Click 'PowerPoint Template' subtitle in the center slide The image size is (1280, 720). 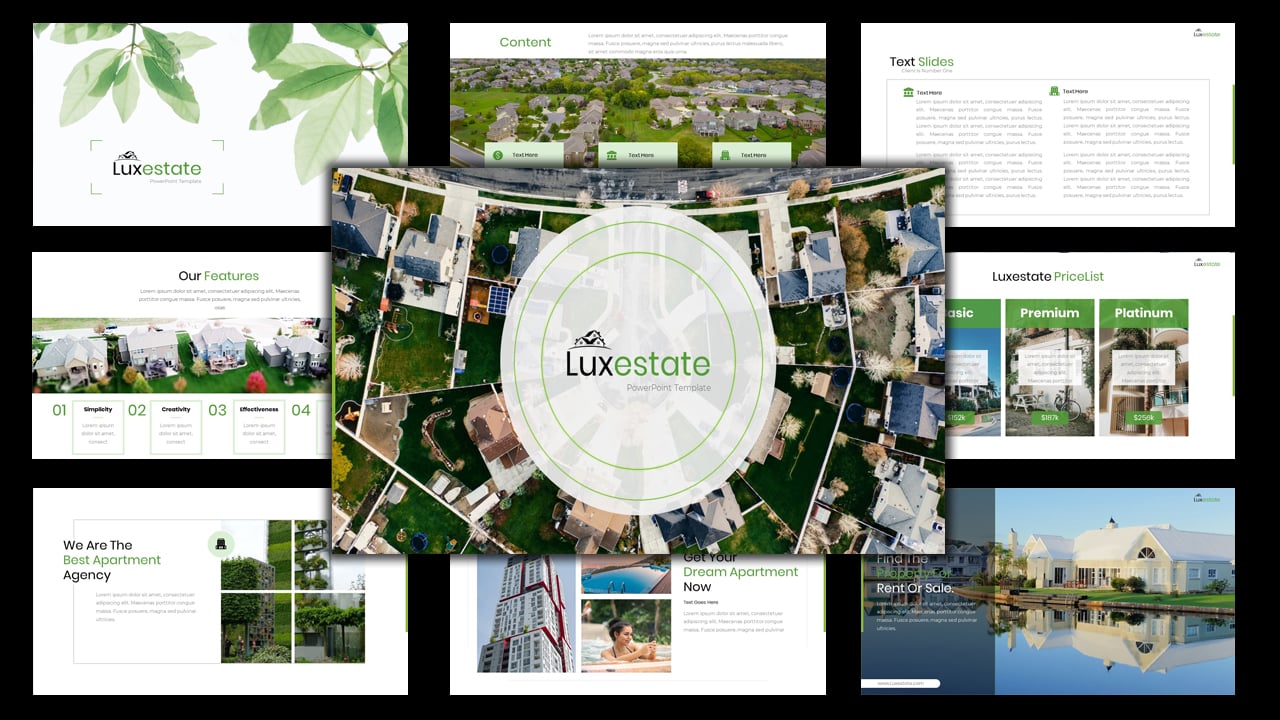[x=669, y=388]
